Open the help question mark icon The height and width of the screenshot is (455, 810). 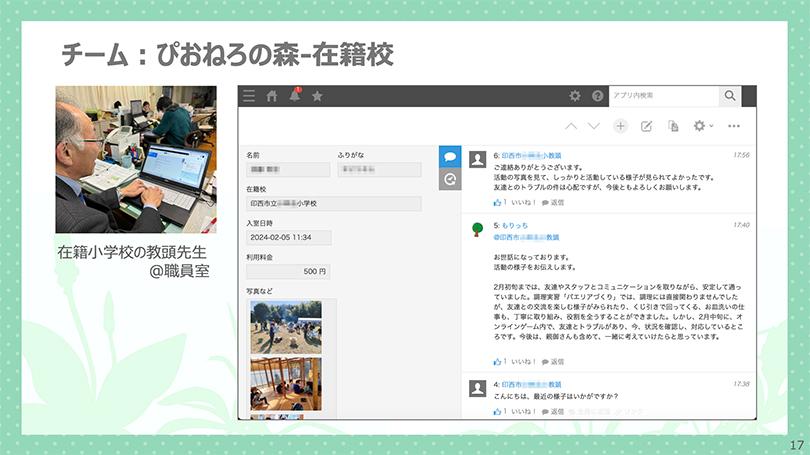pos(597,96)
